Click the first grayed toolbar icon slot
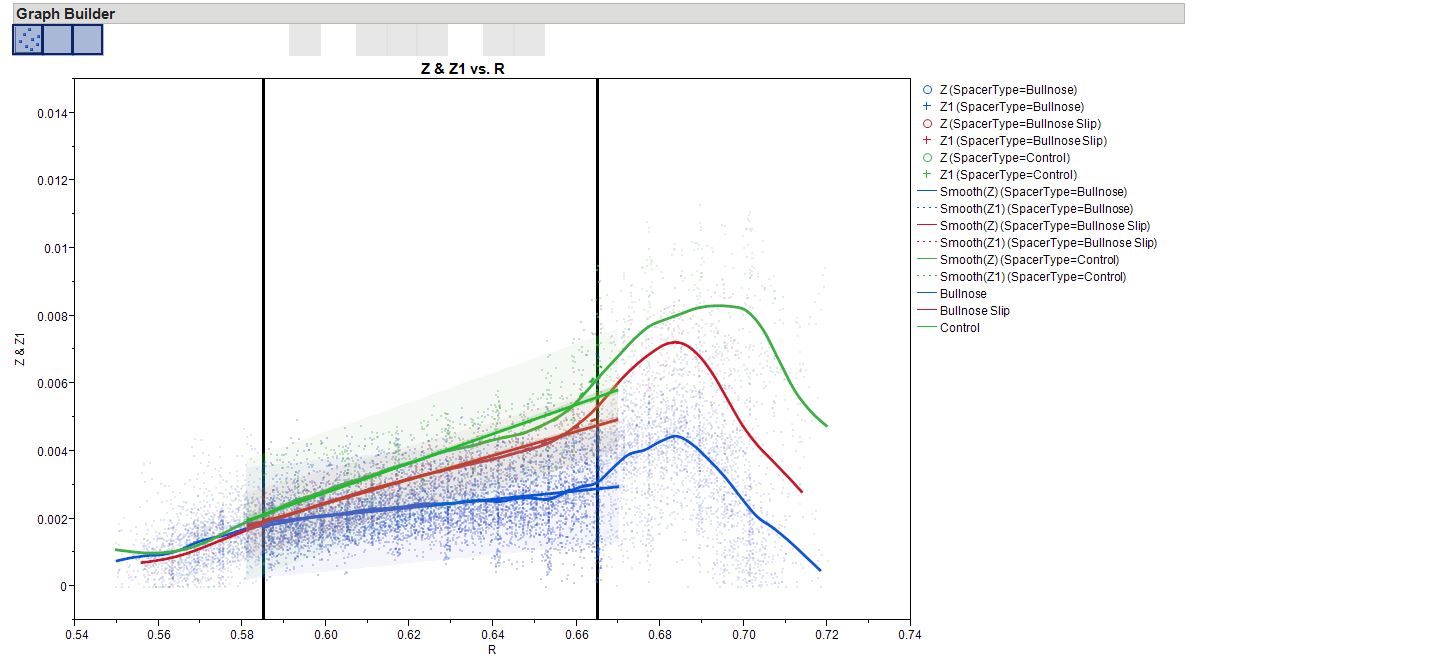The width and height of the screenshot is (1431, 662). click(x=303, y=40)
